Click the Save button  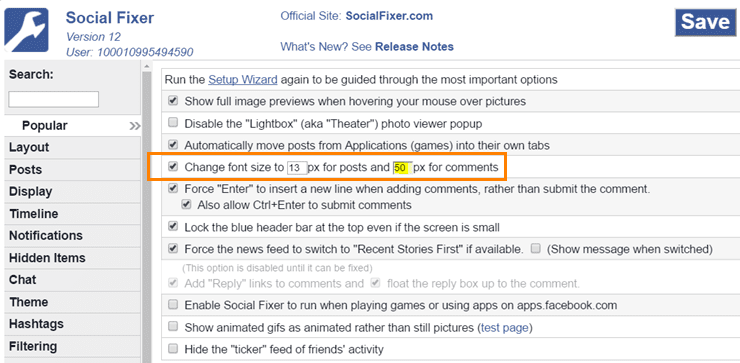coord(705,22)
